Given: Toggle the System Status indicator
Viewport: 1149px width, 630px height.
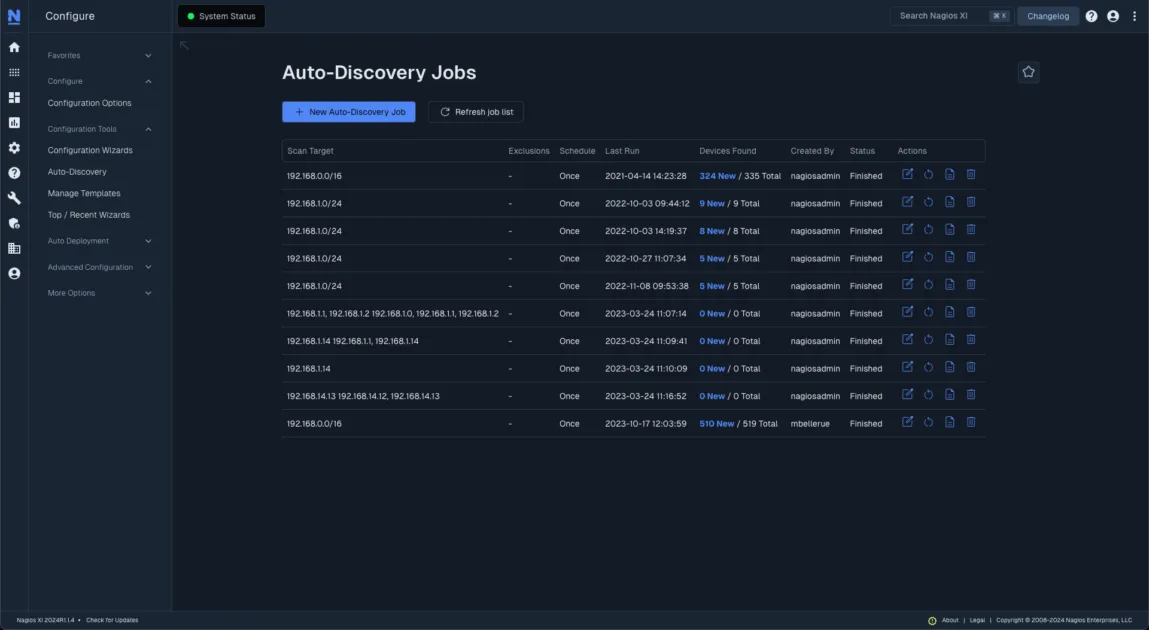Looking at the screenshot, I should (221, 15).
